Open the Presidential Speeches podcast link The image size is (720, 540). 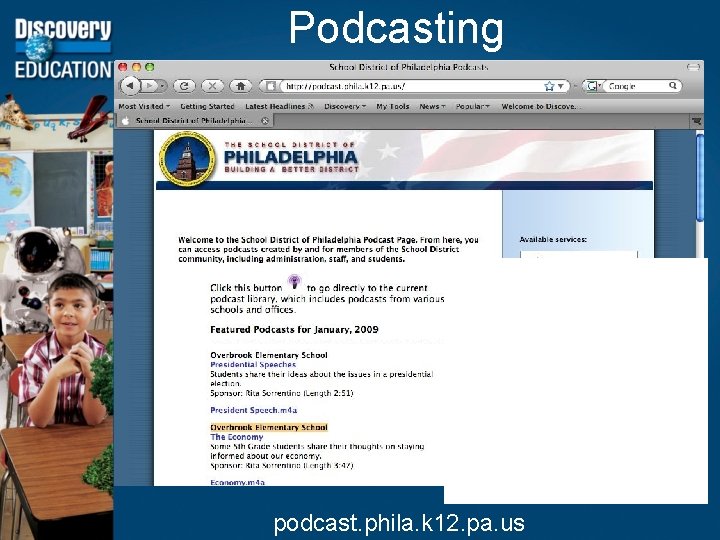(253, 365)
